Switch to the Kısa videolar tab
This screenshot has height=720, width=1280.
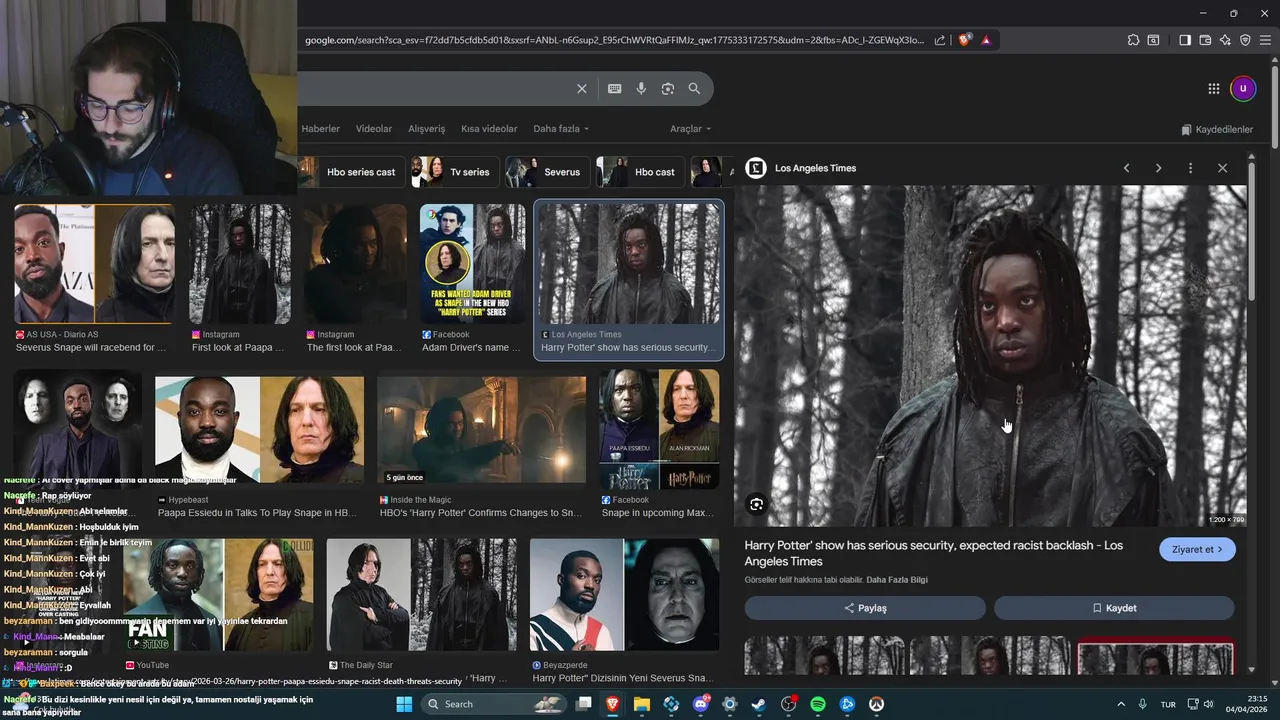pyautogui.click(x=489, y=129)
